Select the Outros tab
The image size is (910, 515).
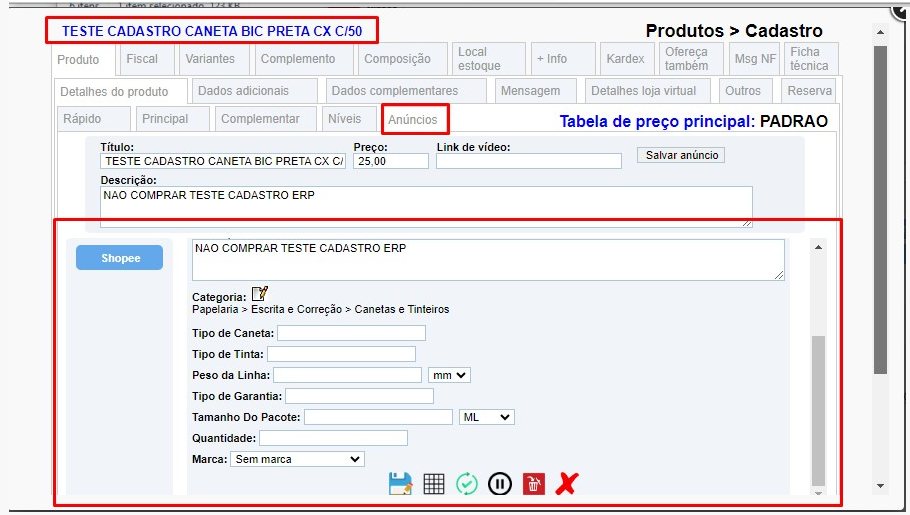pos(746,91)
